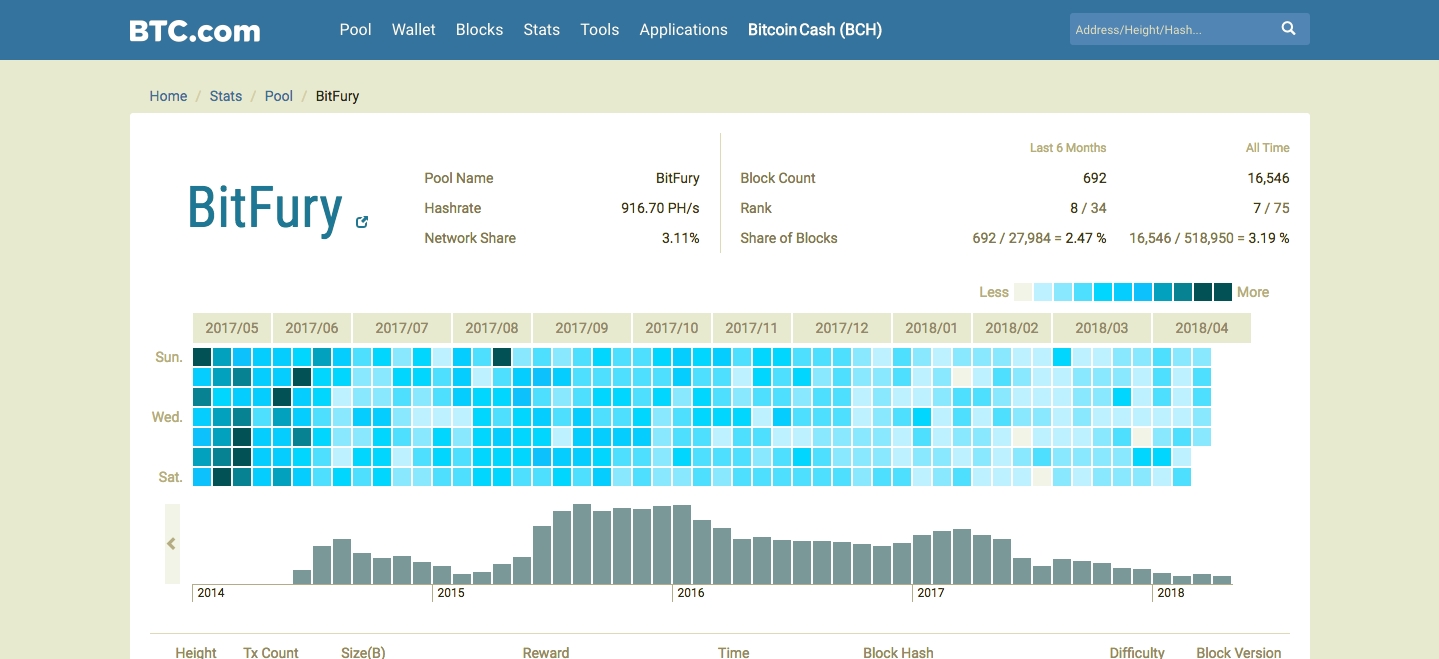Click the Tx Count column header
Image resolution: width=1439 pixels, height=659 pixels.
pyautogui.click(x=271, y=652)
